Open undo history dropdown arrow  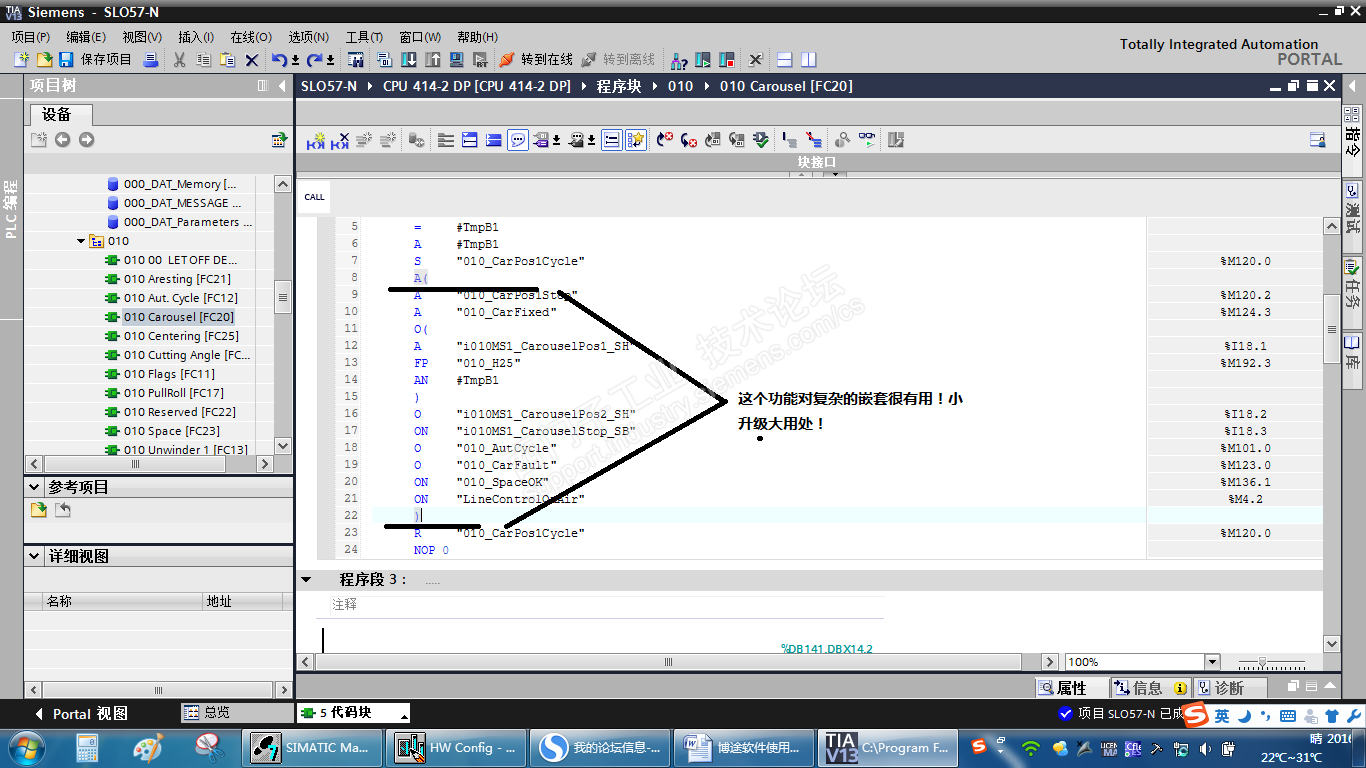click(295, 60)
